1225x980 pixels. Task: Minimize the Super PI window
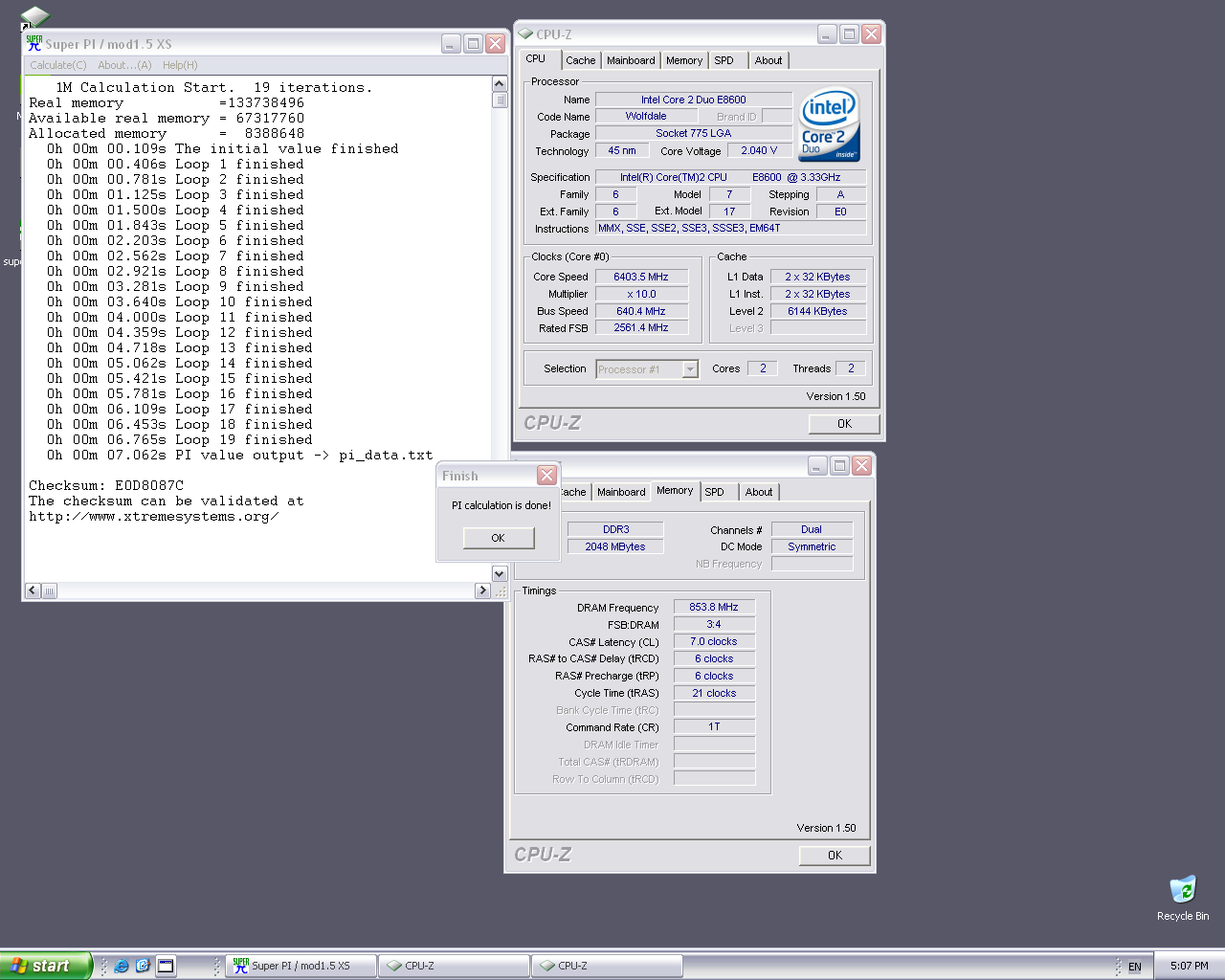coord(451,43)
